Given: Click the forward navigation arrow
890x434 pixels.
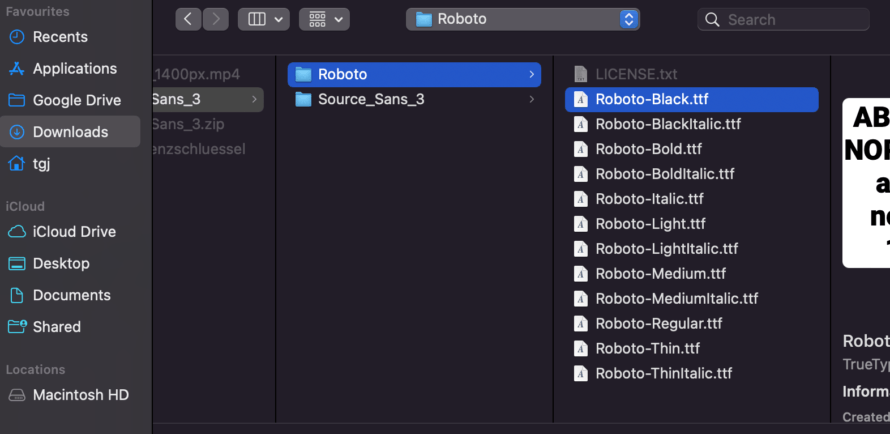Looking at the screenshot, I should click(216, 19).
